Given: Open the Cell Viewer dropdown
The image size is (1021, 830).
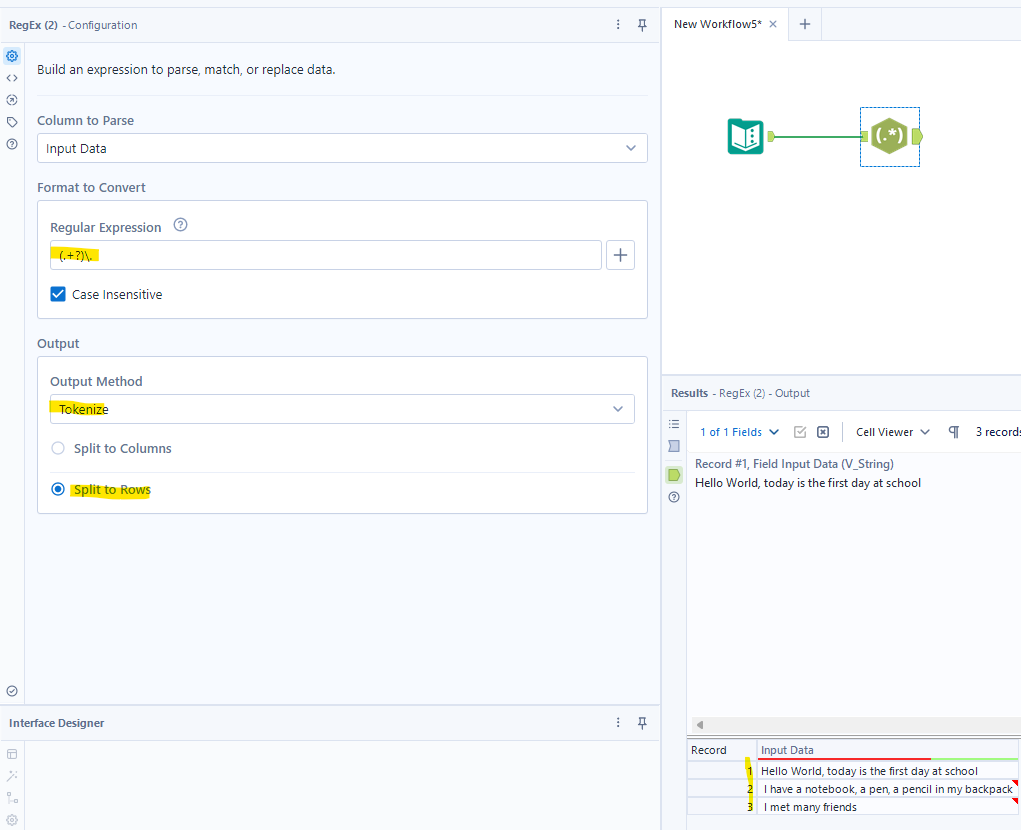Looking at the screenshot, I should [892, 432].
